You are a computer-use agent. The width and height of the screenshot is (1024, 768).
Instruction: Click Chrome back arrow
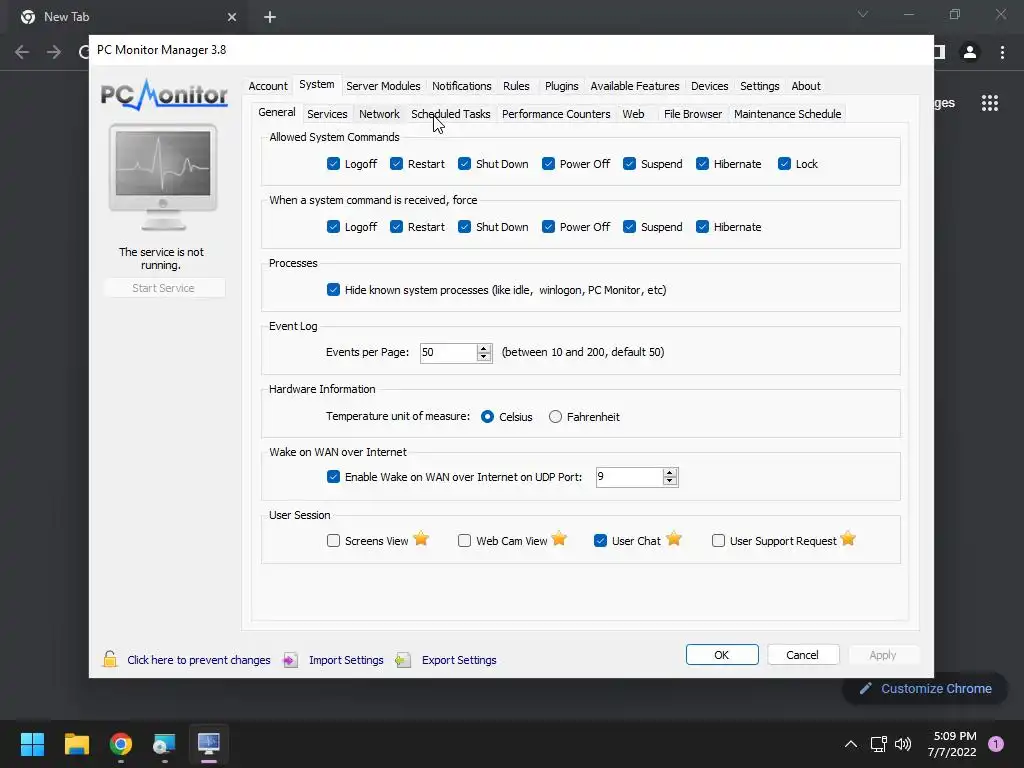coord(22,52)
